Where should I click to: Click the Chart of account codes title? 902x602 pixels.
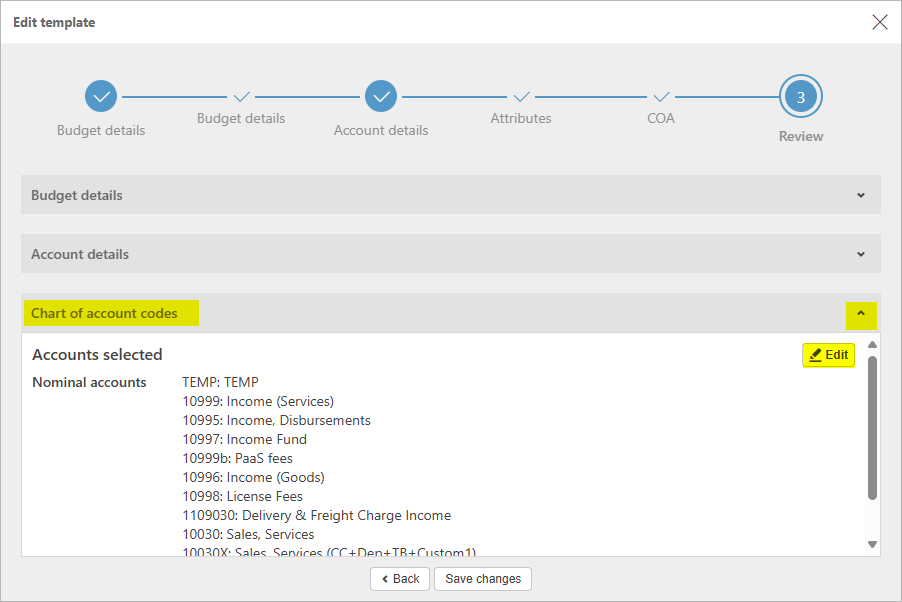pos(105,314)
